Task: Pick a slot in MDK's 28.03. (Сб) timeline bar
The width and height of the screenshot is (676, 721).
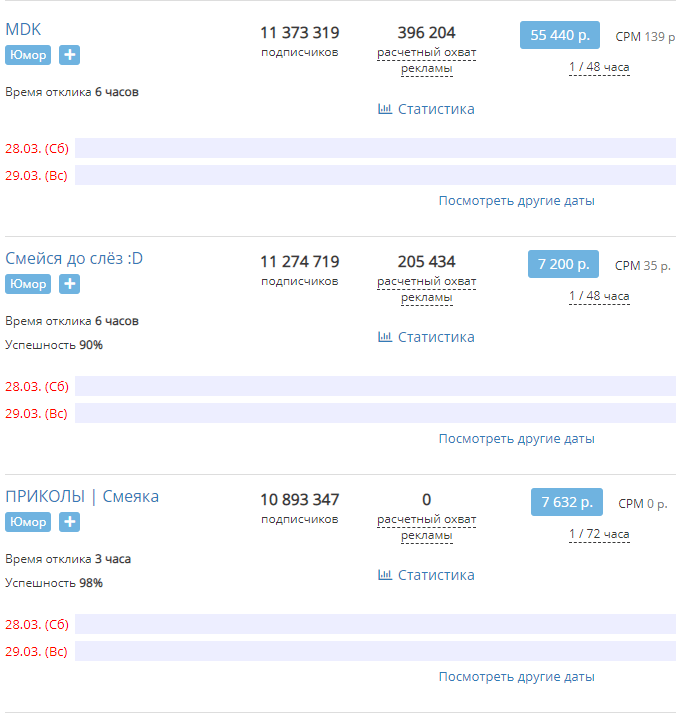Action: tap(375, 148)
